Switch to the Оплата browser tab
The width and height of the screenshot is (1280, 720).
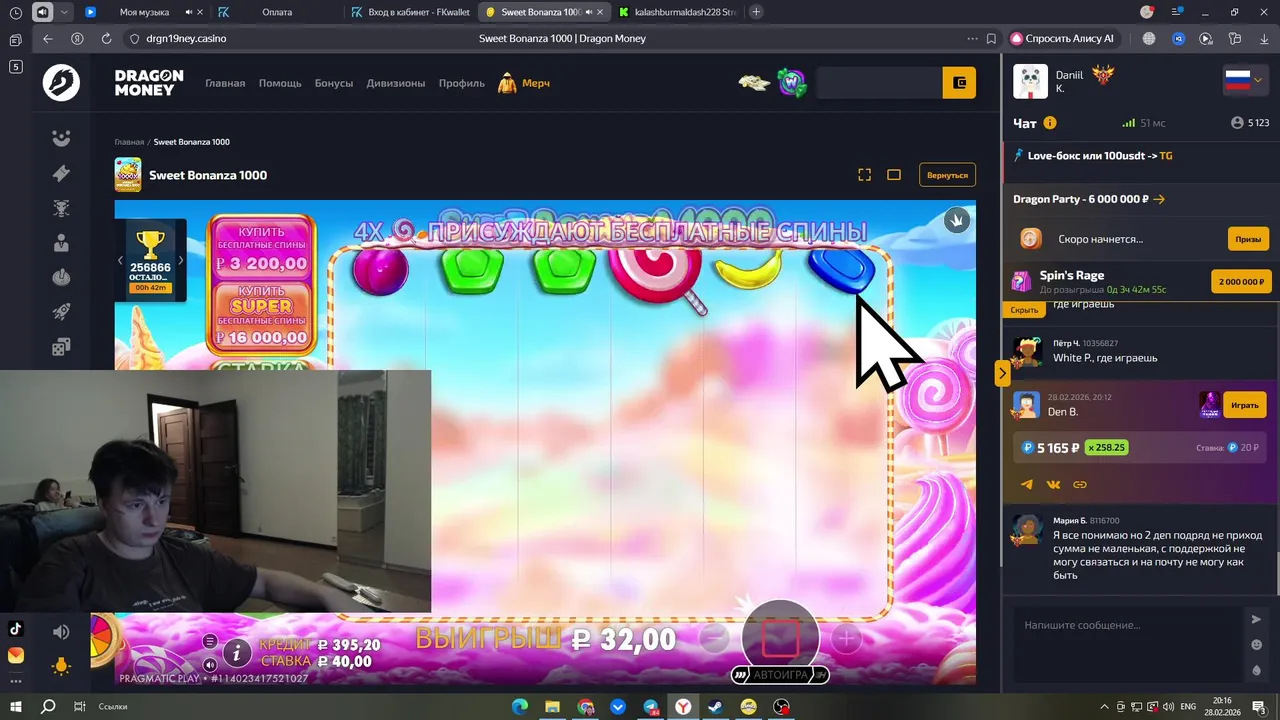(277, 12)
